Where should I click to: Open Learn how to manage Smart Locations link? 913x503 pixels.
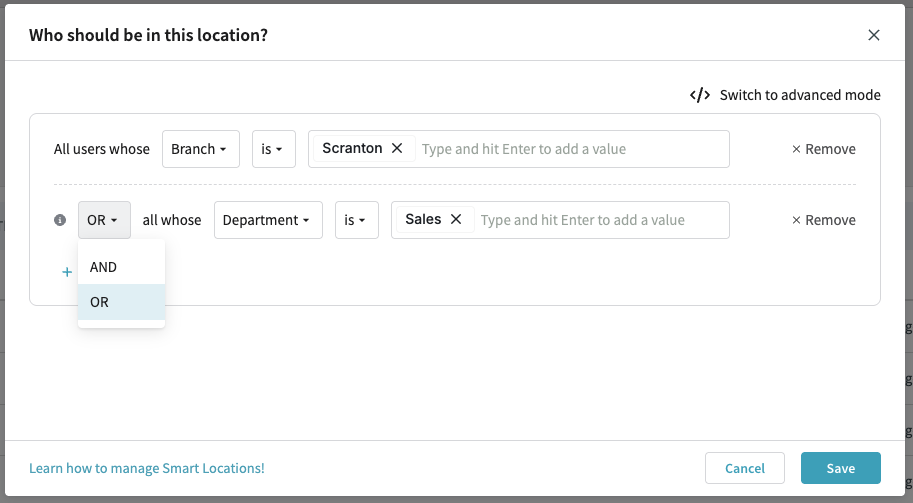147,468
